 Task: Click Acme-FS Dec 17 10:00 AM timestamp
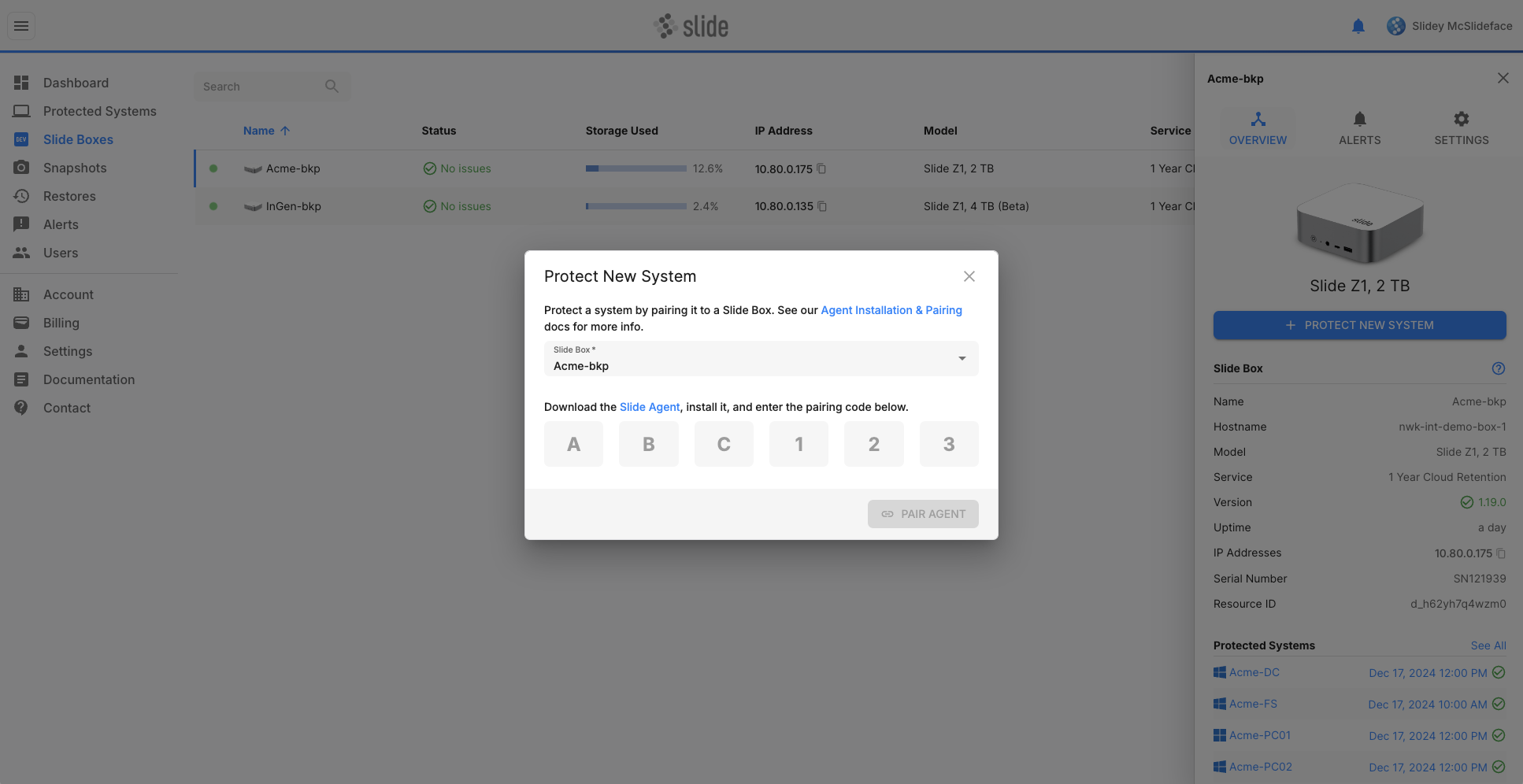[x=1428, y=704]
